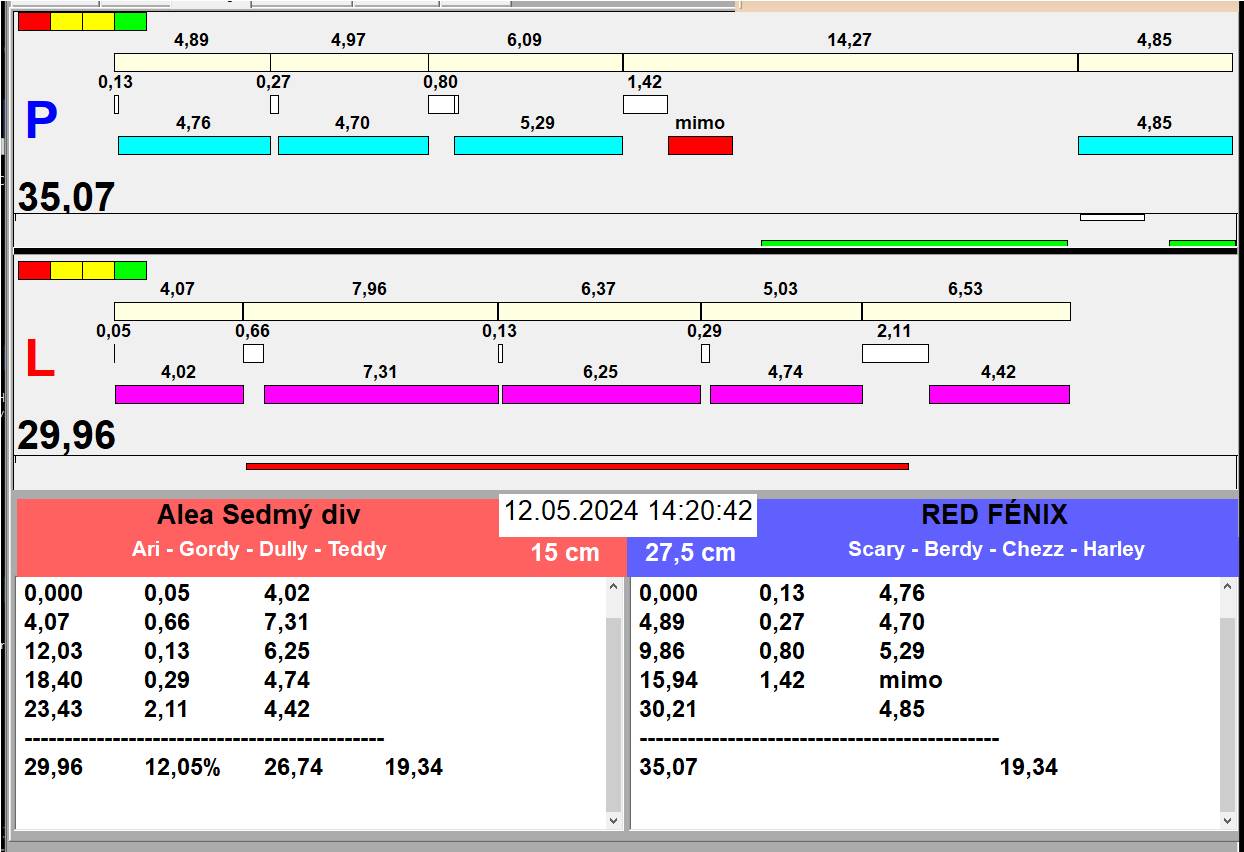1244x852 pixels.
Task: Click the date and time 12.05.2024 14:20:42
Action: click(628, 511)
